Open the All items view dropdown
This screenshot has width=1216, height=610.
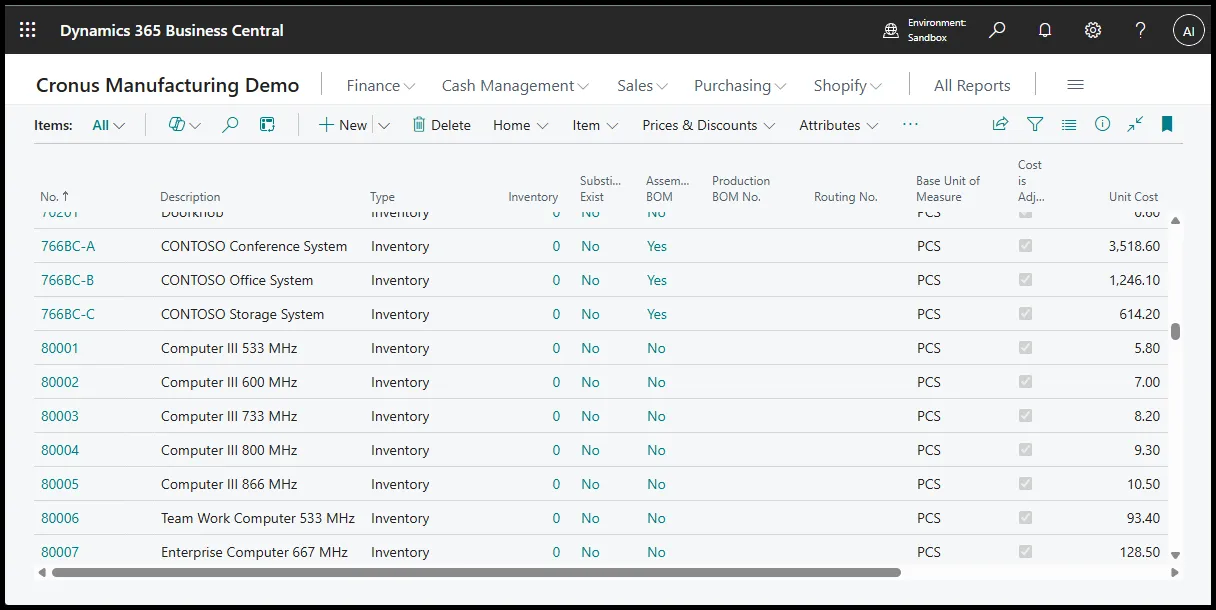[109, 125]
